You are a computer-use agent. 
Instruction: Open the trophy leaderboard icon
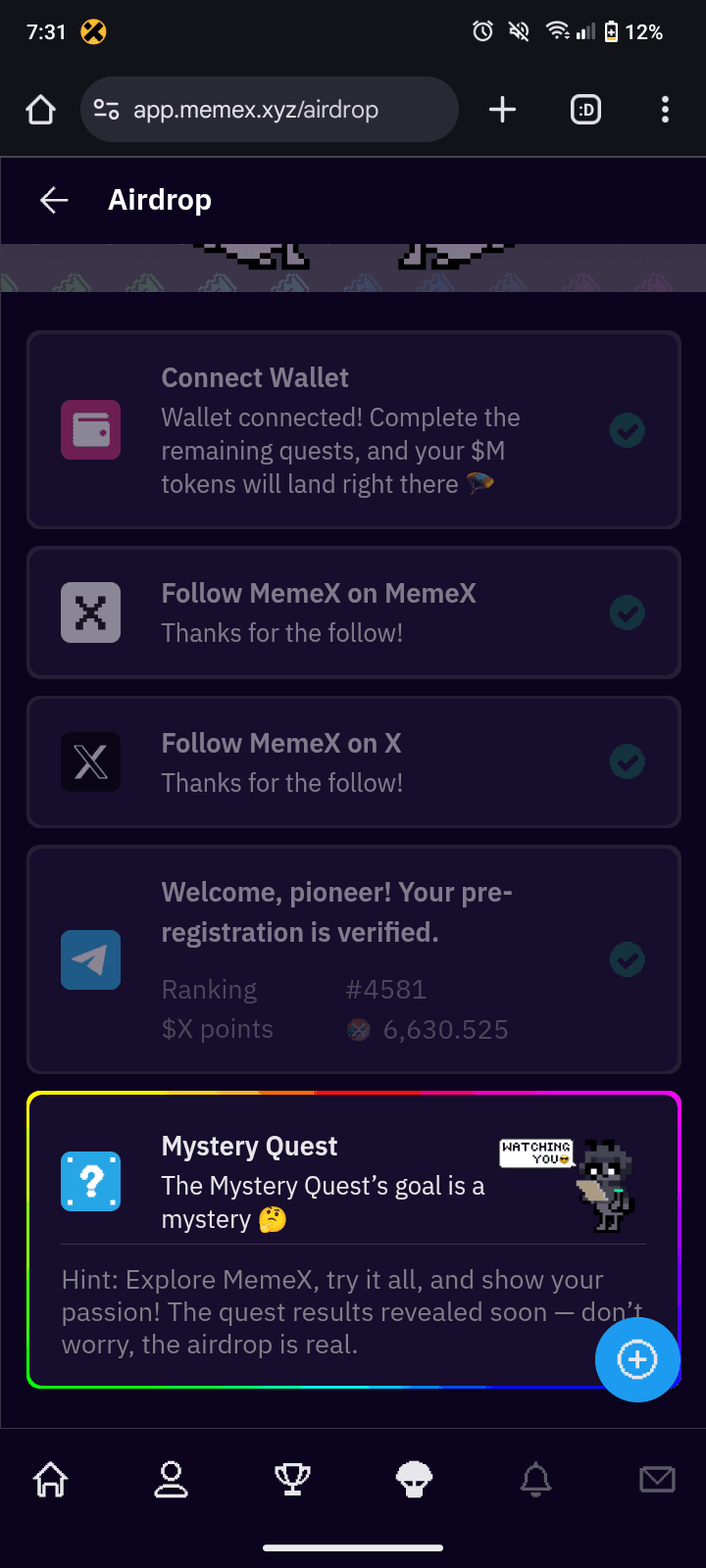pyautogui.click(x=292, y=1479)
